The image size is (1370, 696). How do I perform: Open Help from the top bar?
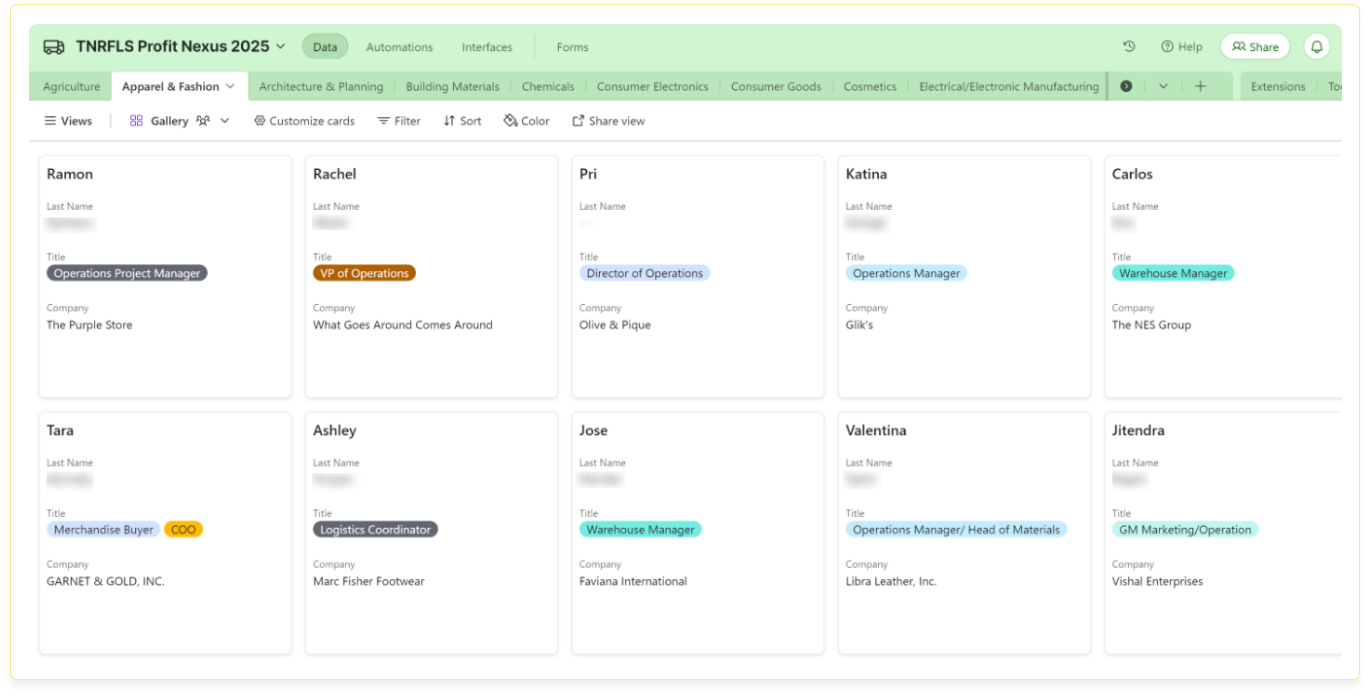tap(1181, 47)
